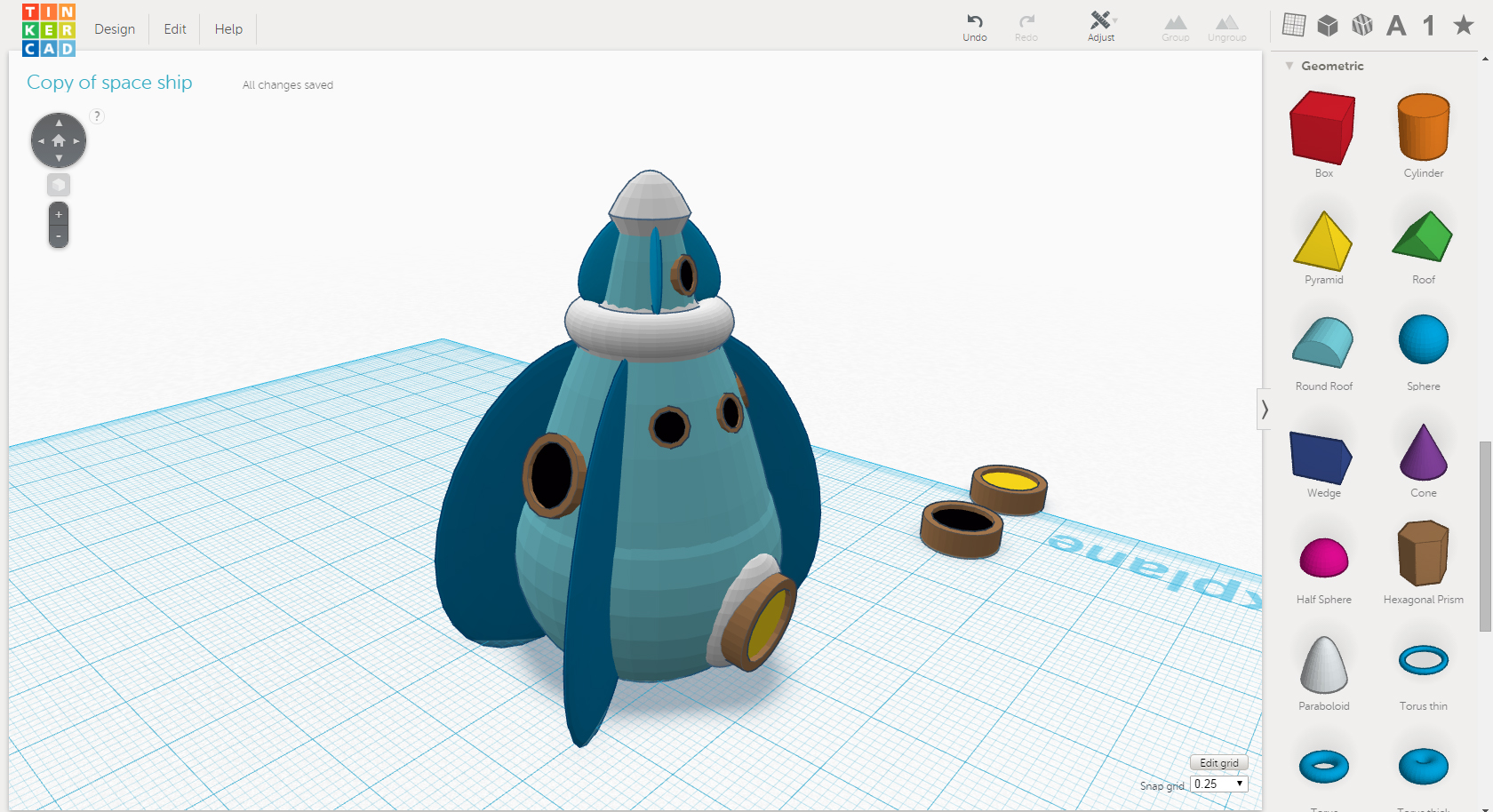Viewport: 1493px width, 812px height.
Task: Pick the brown Hexagonal Prism shape
Action: tap(1424, 553)
